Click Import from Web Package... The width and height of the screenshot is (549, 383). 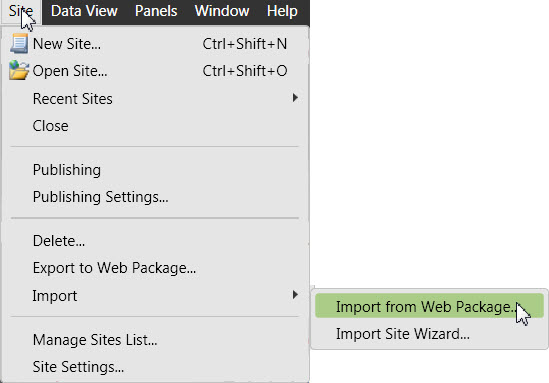(429, 306)
